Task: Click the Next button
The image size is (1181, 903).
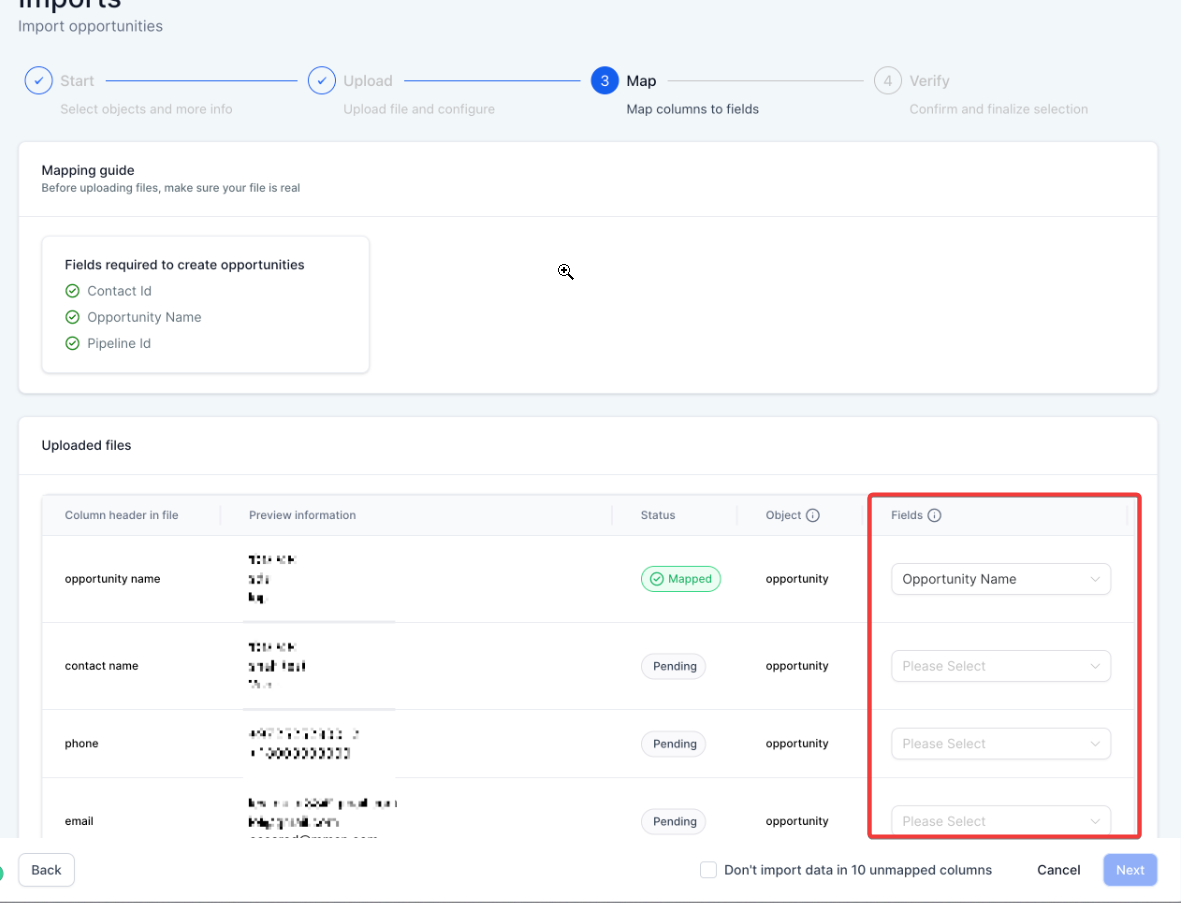Action: [x=1130, y=870]
